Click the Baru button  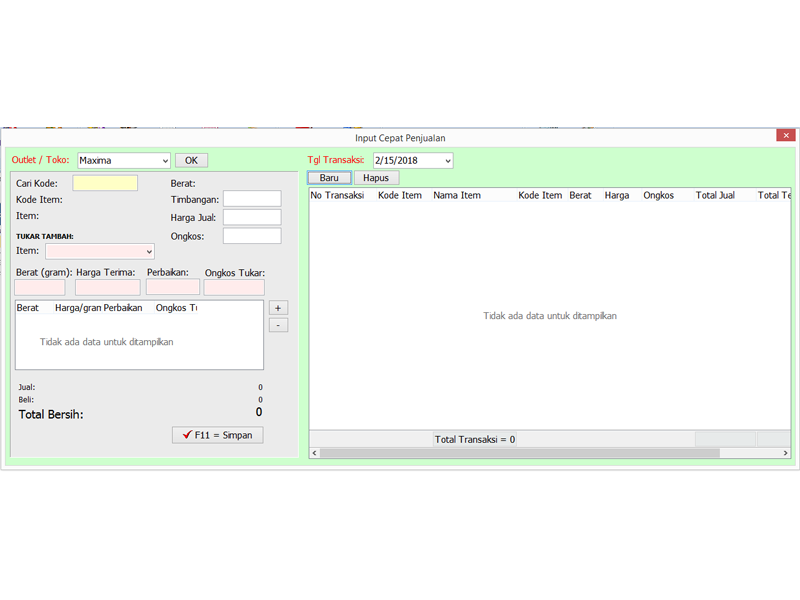pos(329,178)
